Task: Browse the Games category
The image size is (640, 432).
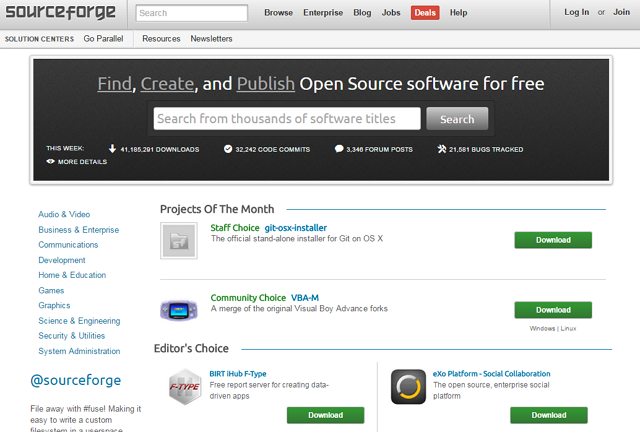Action: point(51,290)
